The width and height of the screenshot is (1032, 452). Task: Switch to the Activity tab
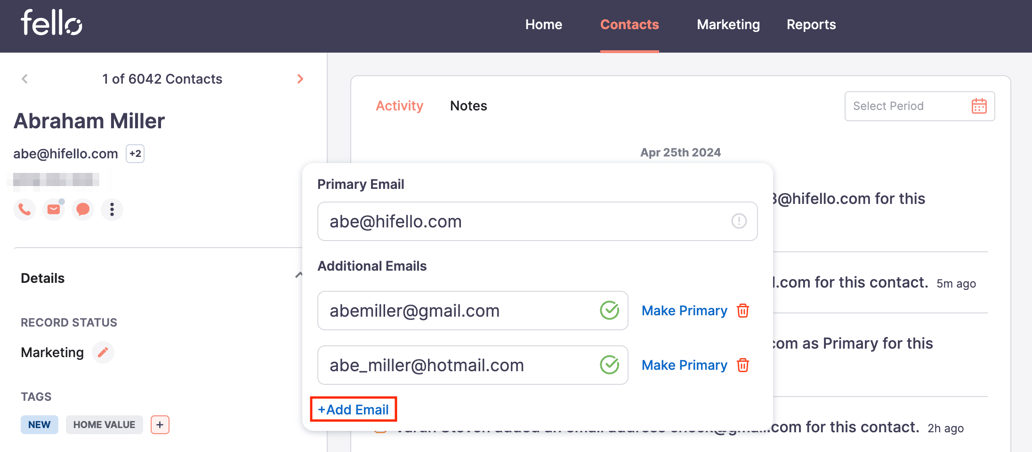[400, 106]
